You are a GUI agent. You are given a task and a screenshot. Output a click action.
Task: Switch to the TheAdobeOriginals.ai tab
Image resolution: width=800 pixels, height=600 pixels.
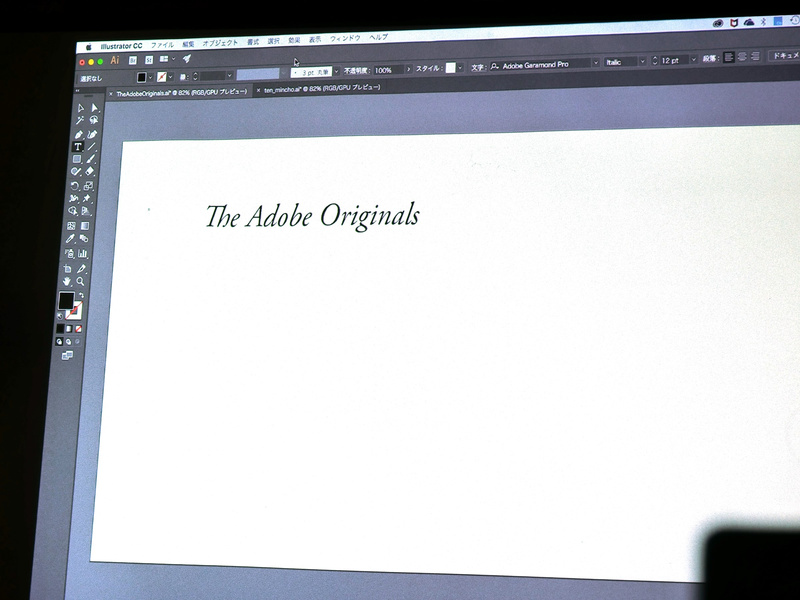click(x=181, y=92)
